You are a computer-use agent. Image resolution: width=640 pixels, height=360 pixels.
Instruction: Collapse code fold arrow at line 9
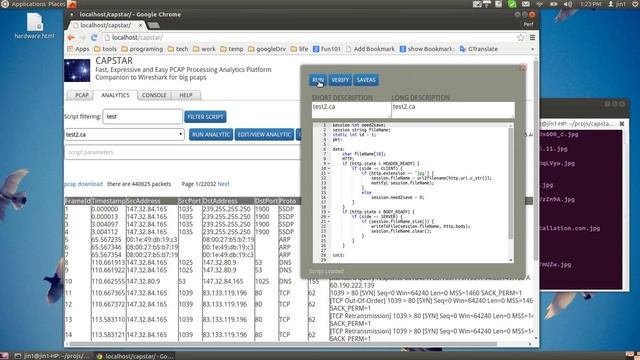pyautogui.click(x=329, y=164)
